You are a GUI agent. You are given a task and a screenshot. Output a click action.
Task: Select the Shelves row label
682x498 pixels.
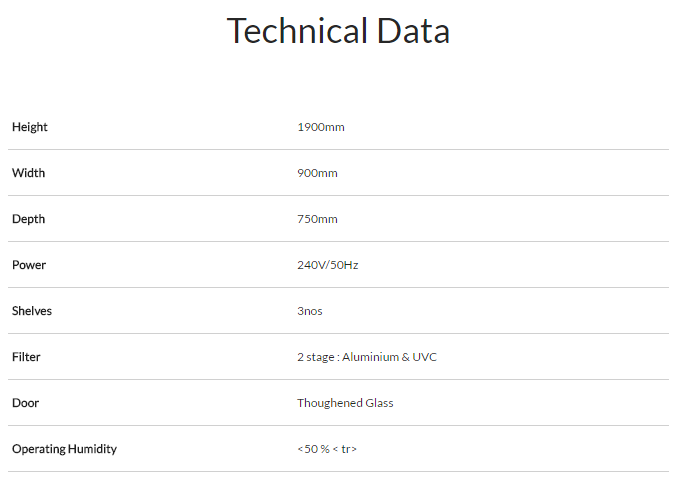[32, 311]
